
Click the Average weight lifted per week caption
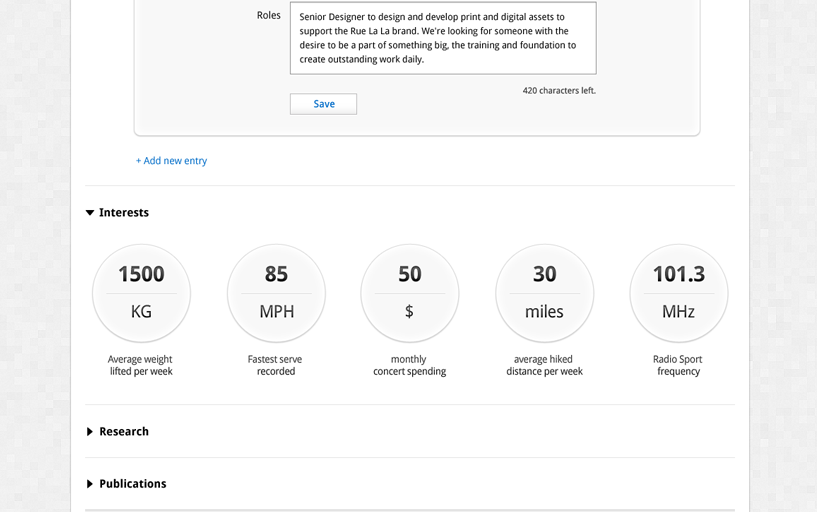tap(140, 365)
